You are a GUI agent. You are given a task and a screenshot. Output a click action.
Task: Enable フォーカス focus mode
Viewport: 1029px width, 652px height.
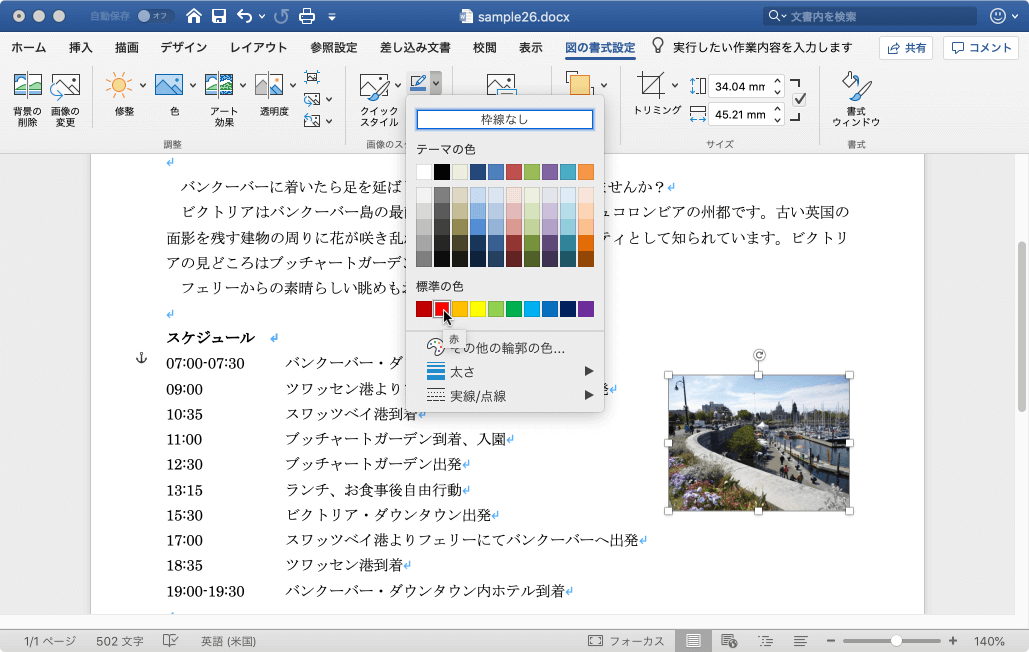(626, 640)
